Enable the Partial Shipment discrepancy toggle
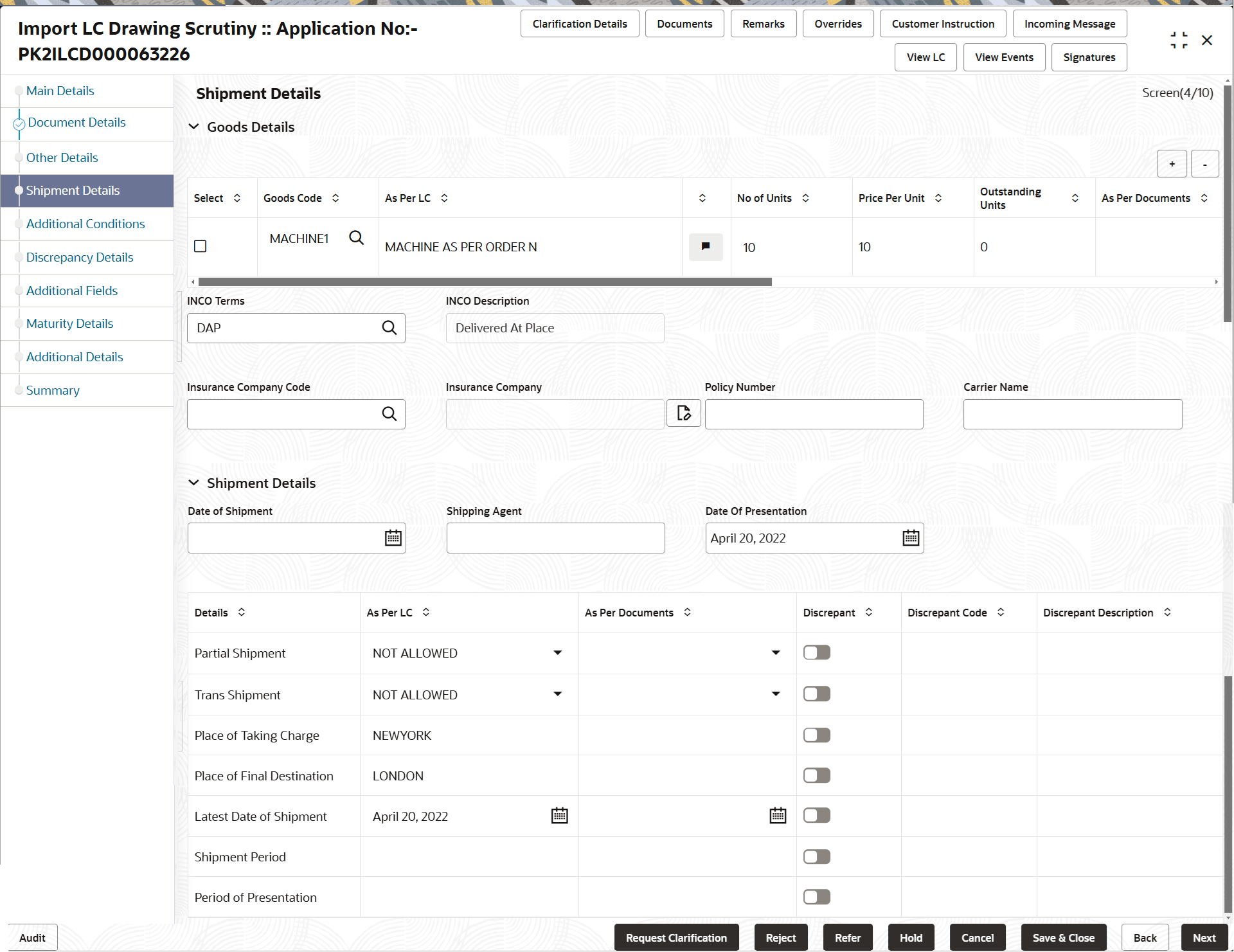The image size is (1234, 952). 816,652
